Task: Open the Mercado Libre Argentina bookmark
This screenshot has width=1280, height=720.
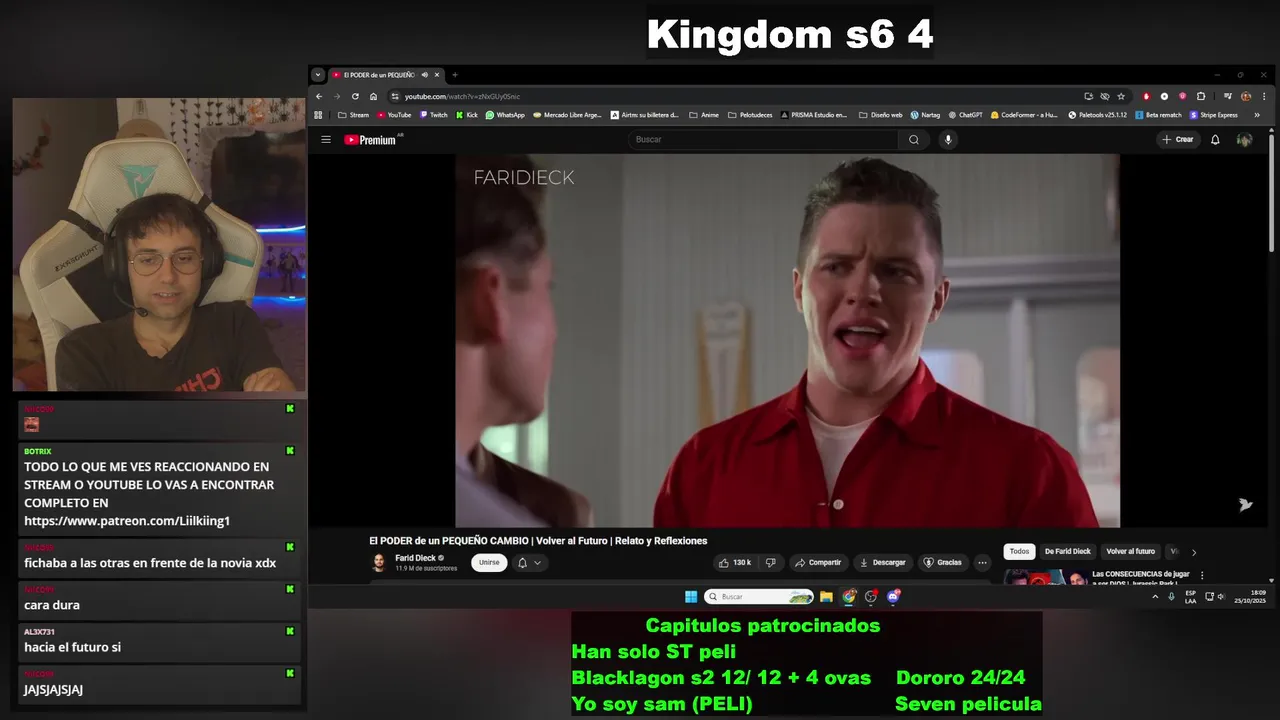Action: [x=568, y=115]
